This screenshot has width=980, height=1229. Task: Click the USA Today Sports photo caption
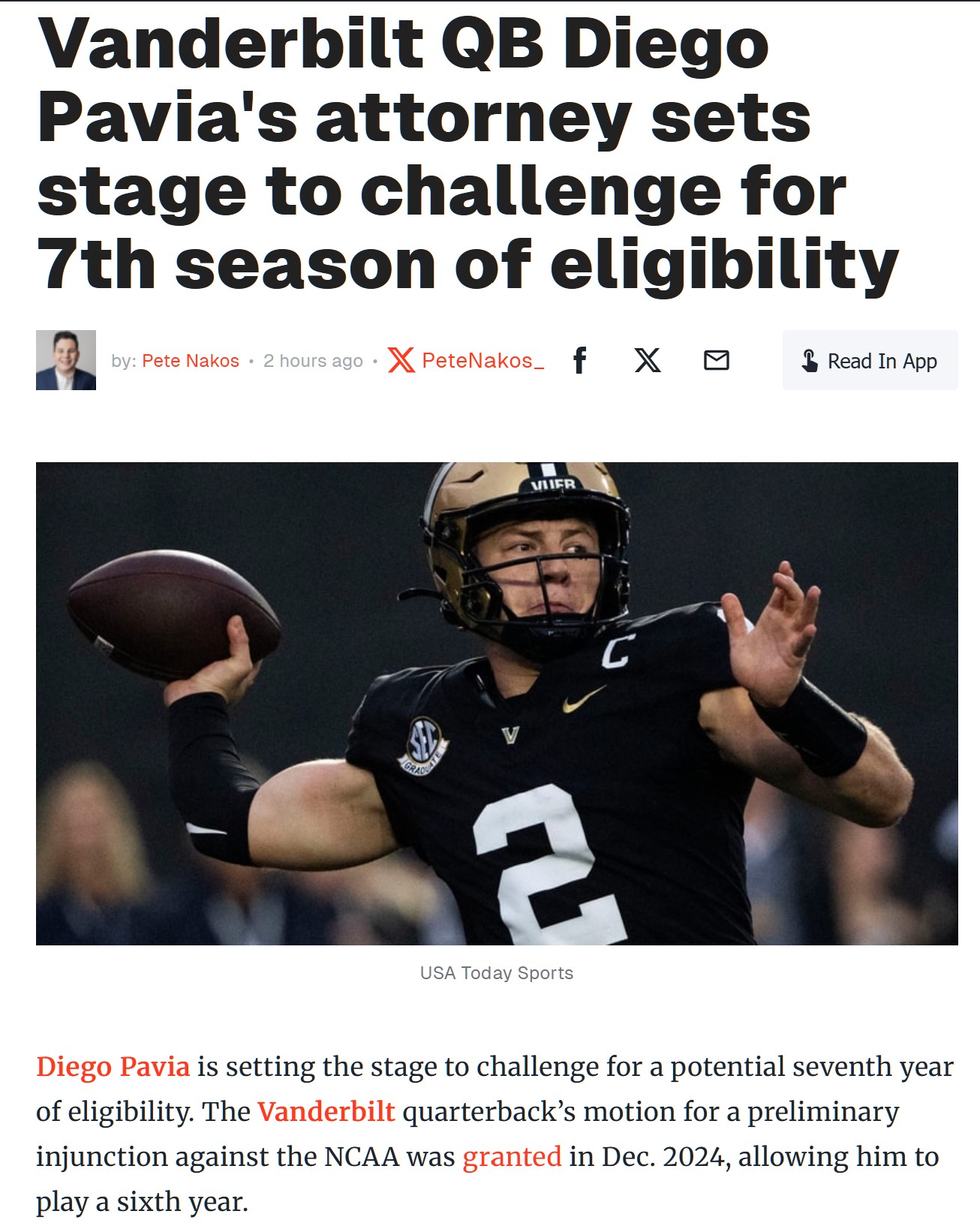coord(497,973)
